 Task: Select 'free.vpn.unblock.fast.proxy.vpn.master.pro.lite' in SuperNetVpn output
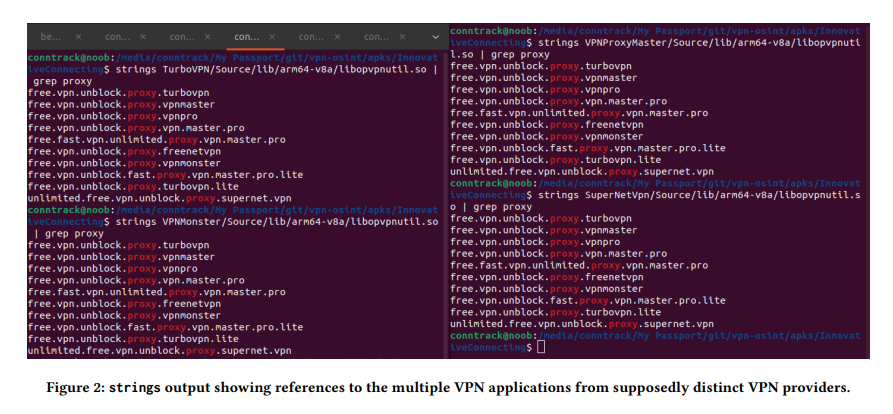(587, 300)
